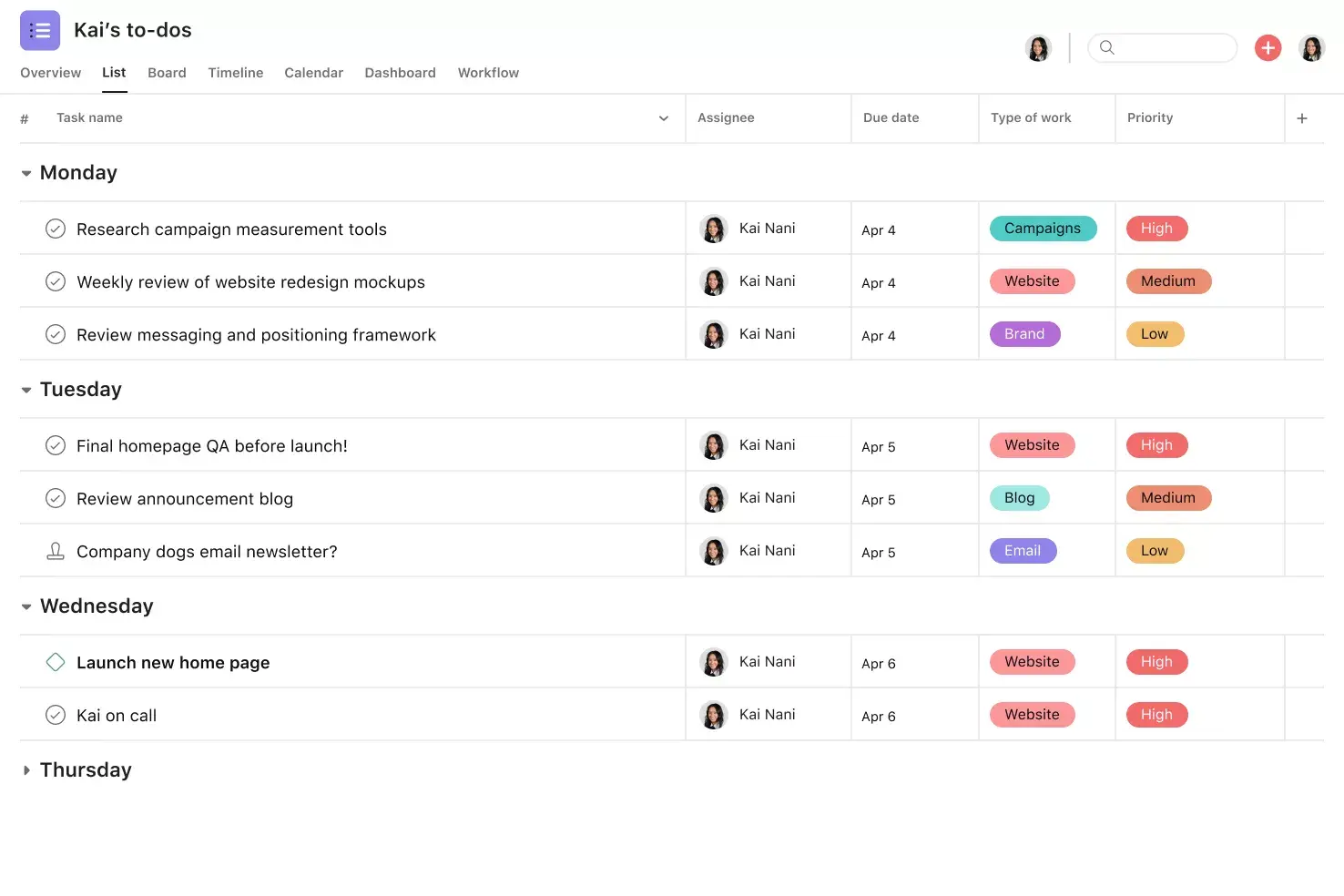Click the High priority tag on Kai on call
This screenshot has width=1344, height=896.
coord(1156,714)
